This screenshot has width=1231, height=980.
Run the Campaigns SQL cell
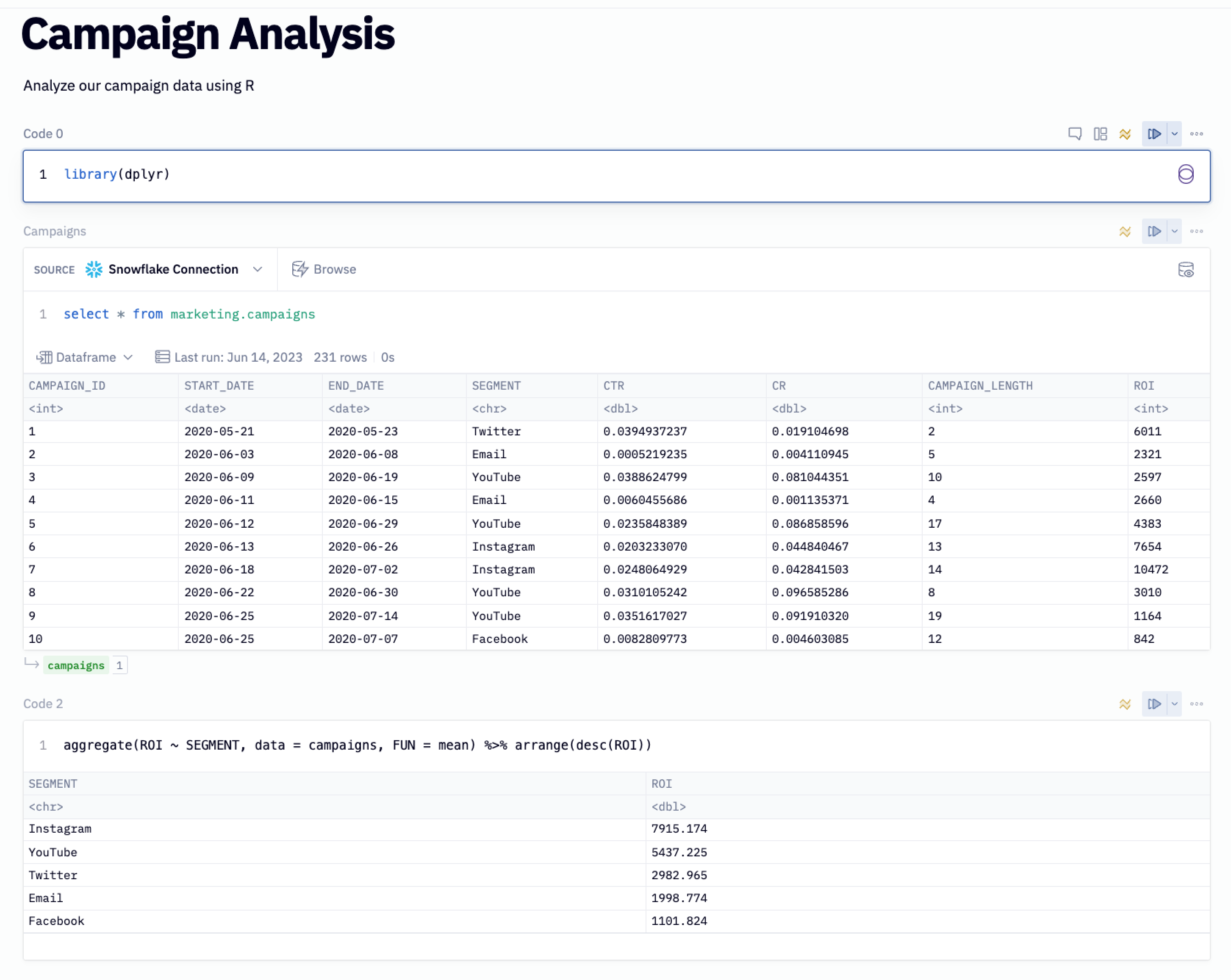coord(1154,231)
